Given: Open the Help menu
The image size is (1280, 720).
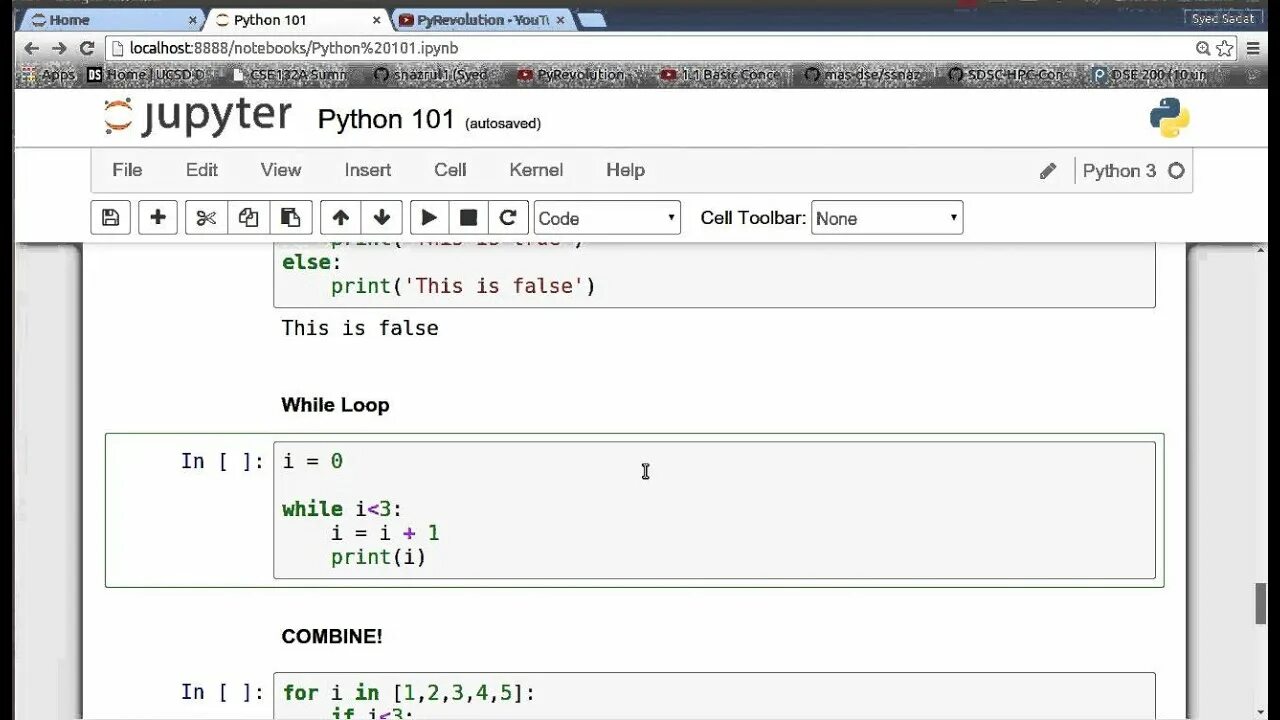Looking at the screenshot, I should [625, 170].
